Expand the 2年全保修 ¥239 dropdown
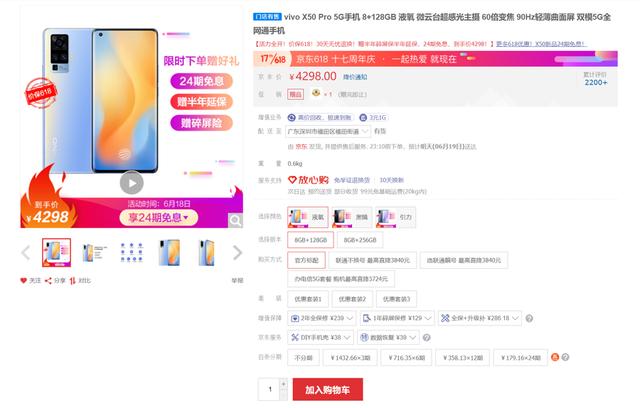Viewport: 640px width, 408px height. pyautogui.click(x=322, y=318)
